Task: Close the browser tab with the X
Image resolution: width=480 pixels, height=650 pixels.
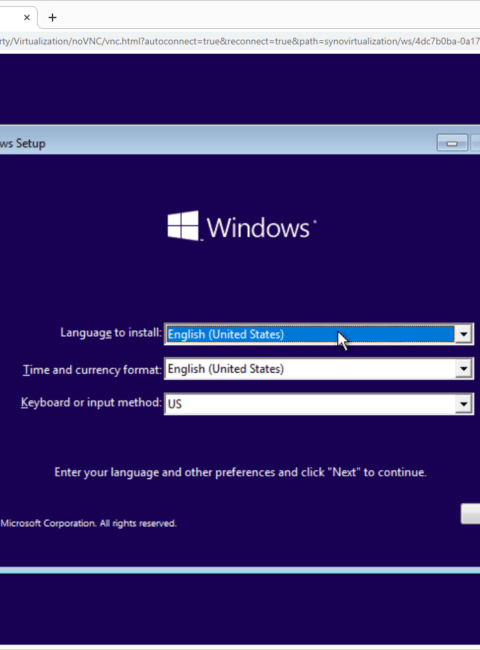Action: [x=27, y=17]
